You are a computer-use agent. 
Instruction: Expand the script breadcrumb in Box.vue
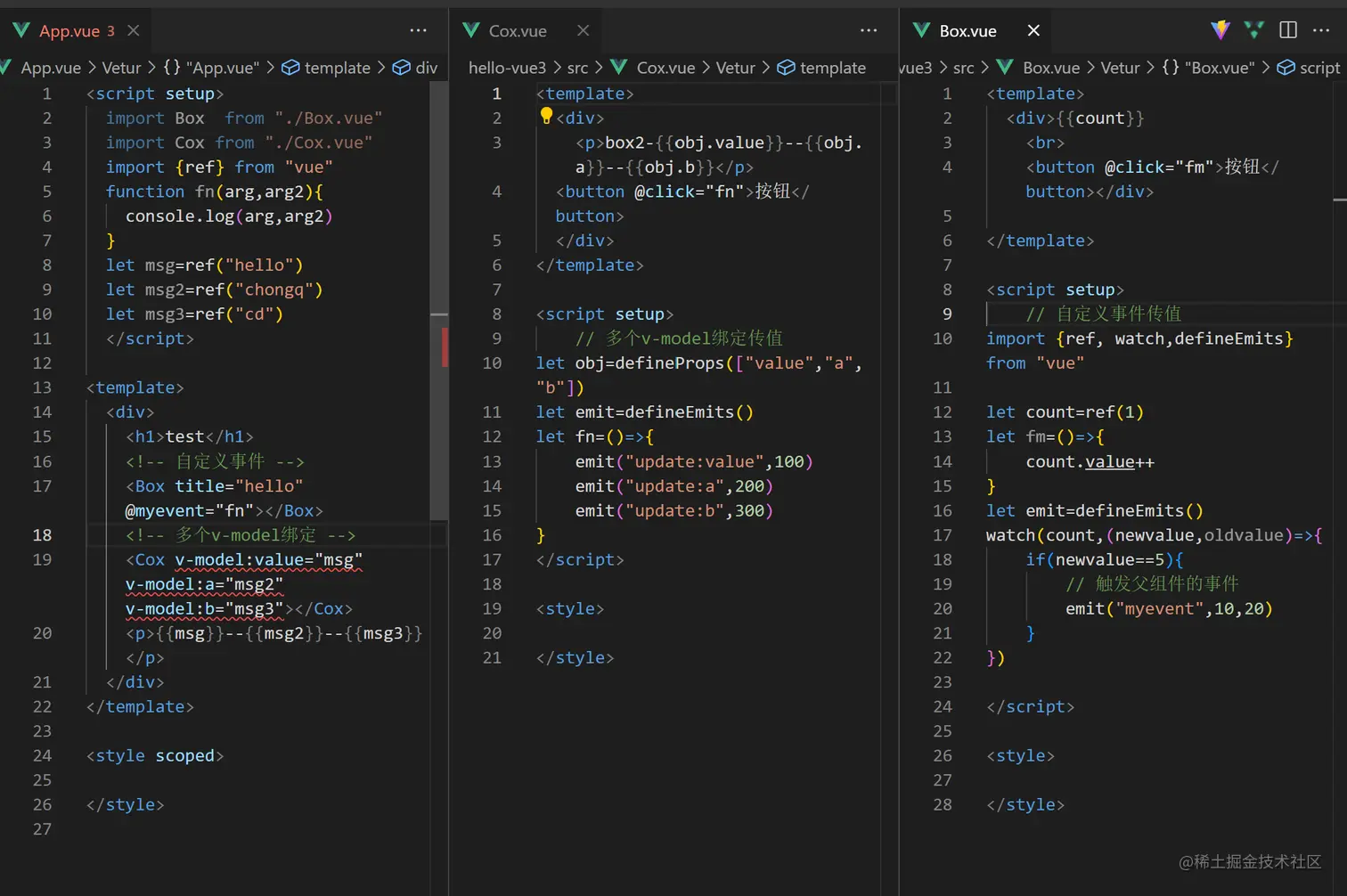1318,68
